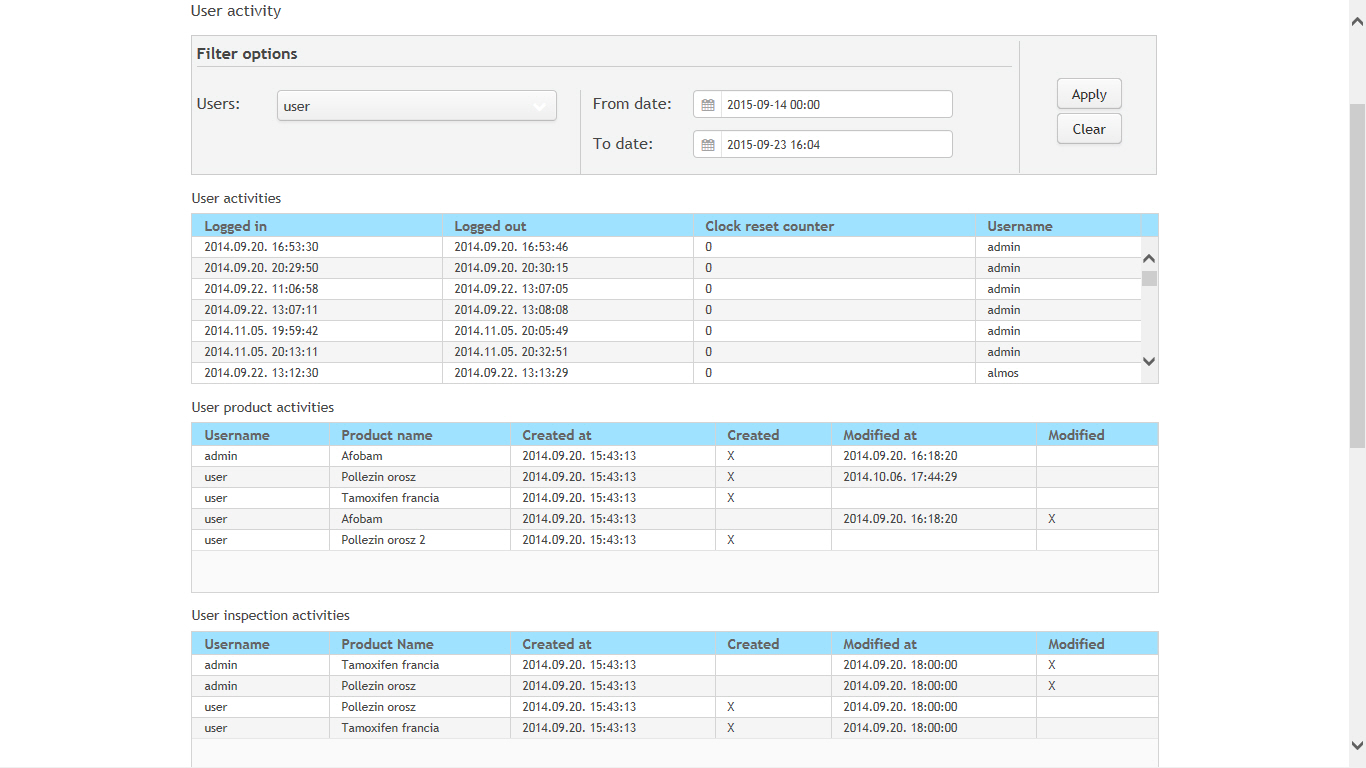1366x768 pixels.
Task: Click the Apply filter button
Action: (x=1089, y=94)
